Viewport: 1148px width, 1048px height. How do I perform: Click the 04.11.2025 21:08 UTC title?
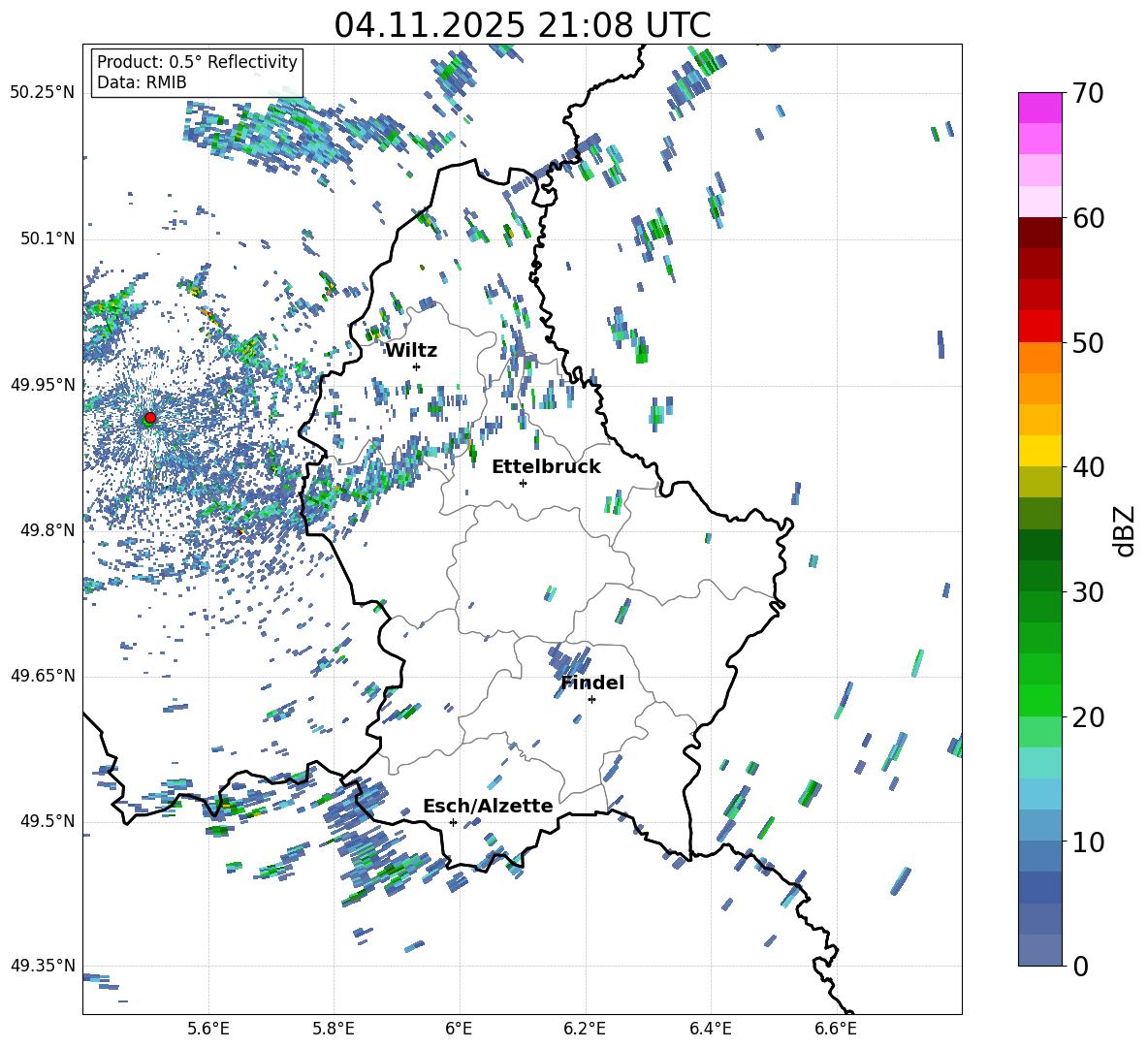522,25
